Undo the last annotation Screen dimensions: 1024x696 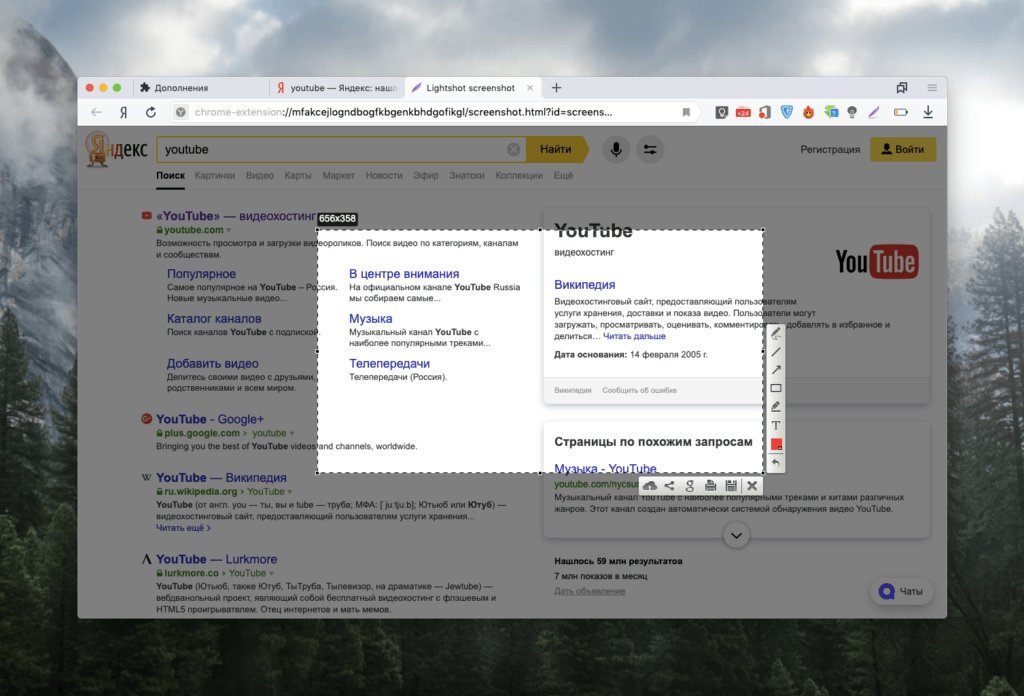pyautogui.click(x=776, y=463)
